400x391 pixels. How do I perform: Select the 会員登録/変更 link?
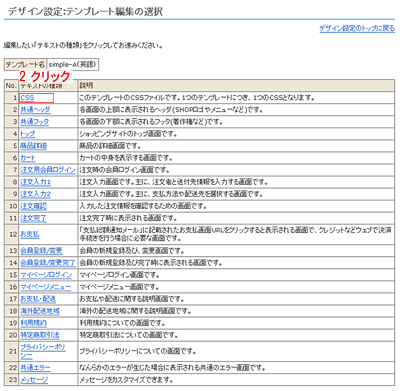click(41, 251)
